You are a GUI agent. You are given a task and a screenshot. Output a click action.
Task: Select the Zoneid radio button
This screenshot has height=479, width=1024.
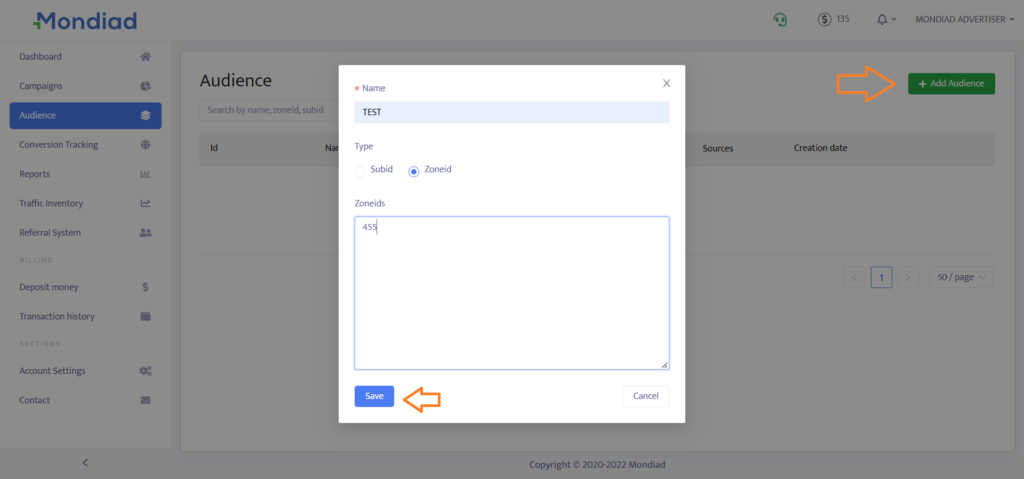coord(414,171)
